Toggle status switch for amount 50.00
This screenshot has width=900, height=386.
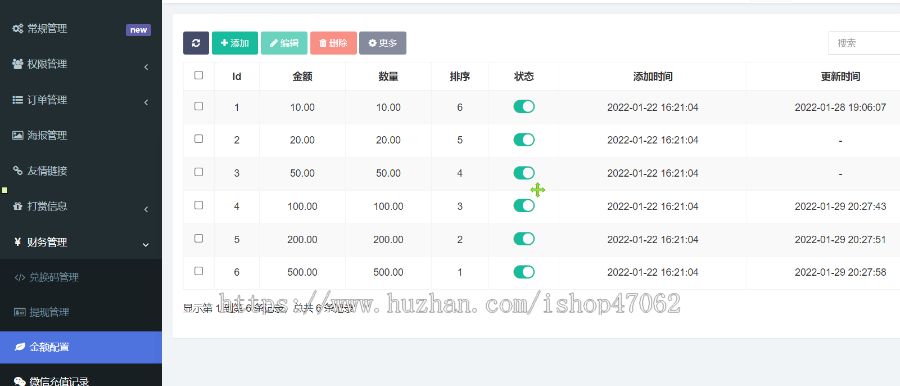524,173
